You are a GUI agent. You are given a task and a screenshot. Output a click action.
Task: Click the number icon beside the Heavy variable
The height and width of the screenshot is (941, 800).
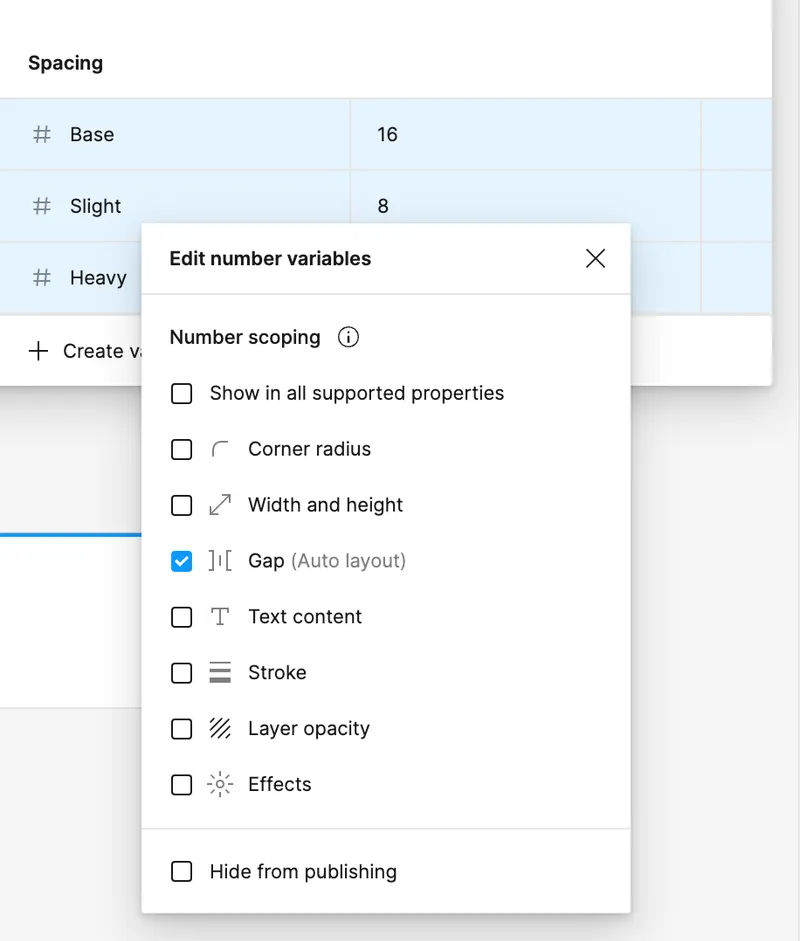pyautogui.click(x=40, y=277)
